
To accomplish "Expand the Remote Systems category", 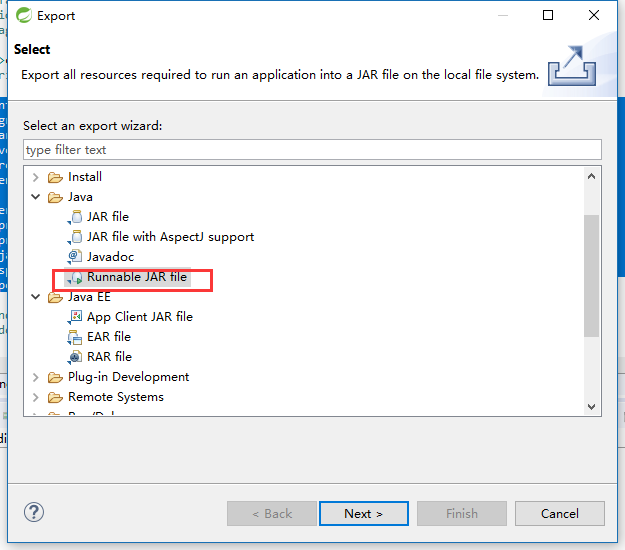I will pyautogui.click(x=35, y=397).
